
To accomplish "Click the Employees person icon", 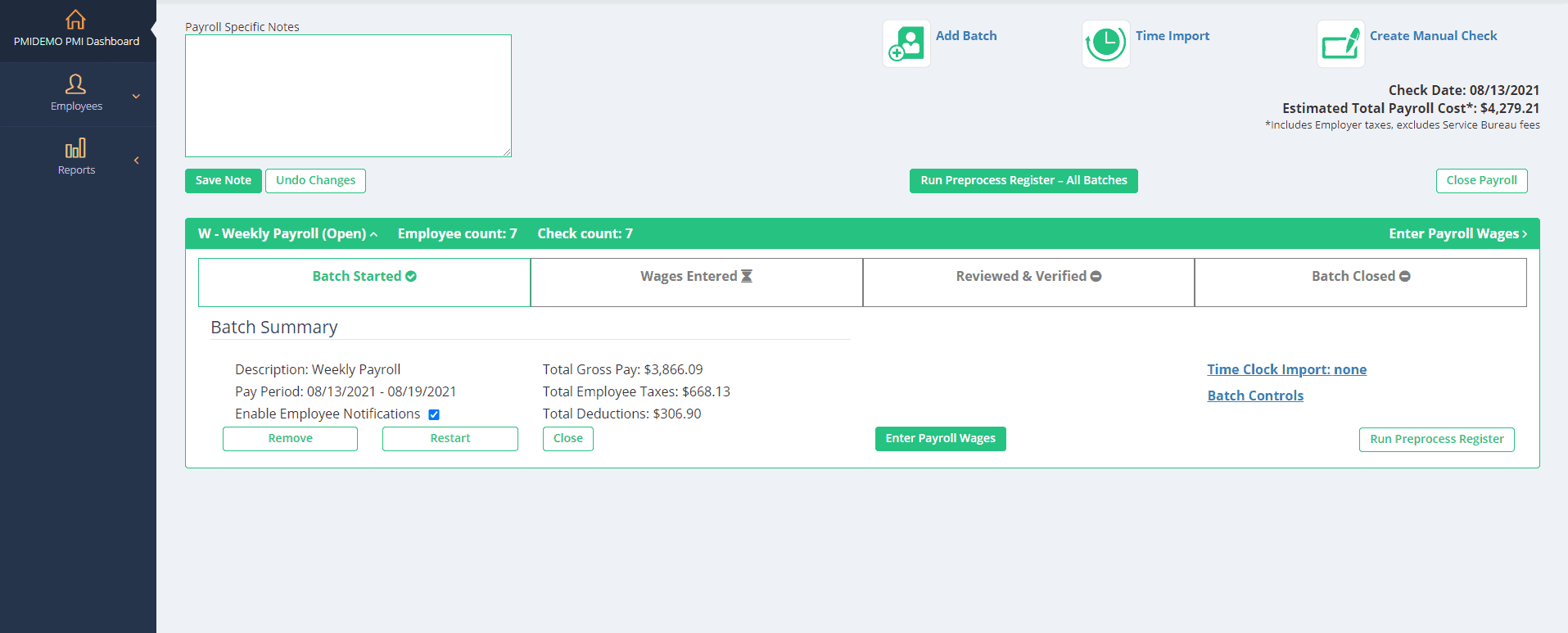I will pyautogui.click(x=75, y=84).
